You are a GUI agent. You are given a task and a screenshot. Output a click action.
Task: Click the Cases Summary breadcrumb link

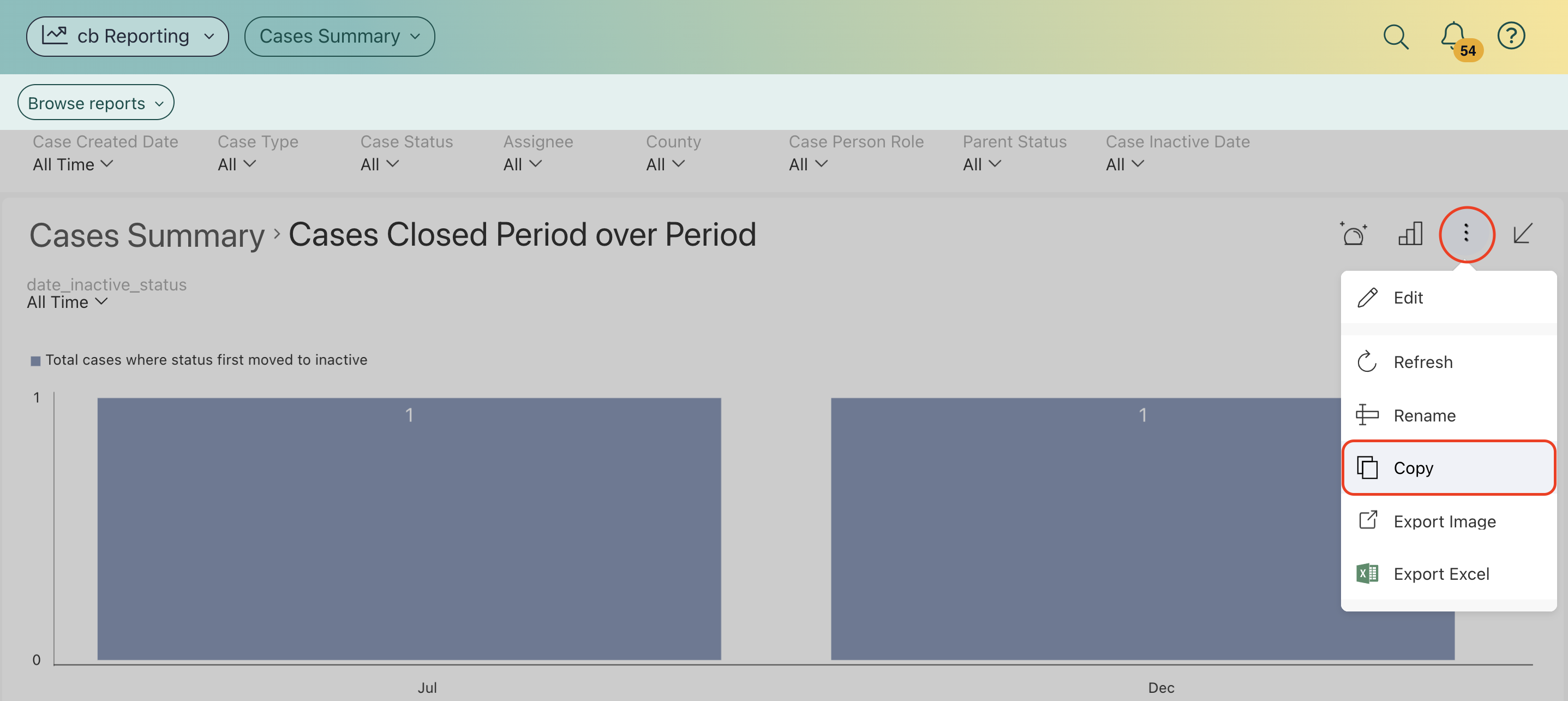pyautogui.click(x=147, y=236)
